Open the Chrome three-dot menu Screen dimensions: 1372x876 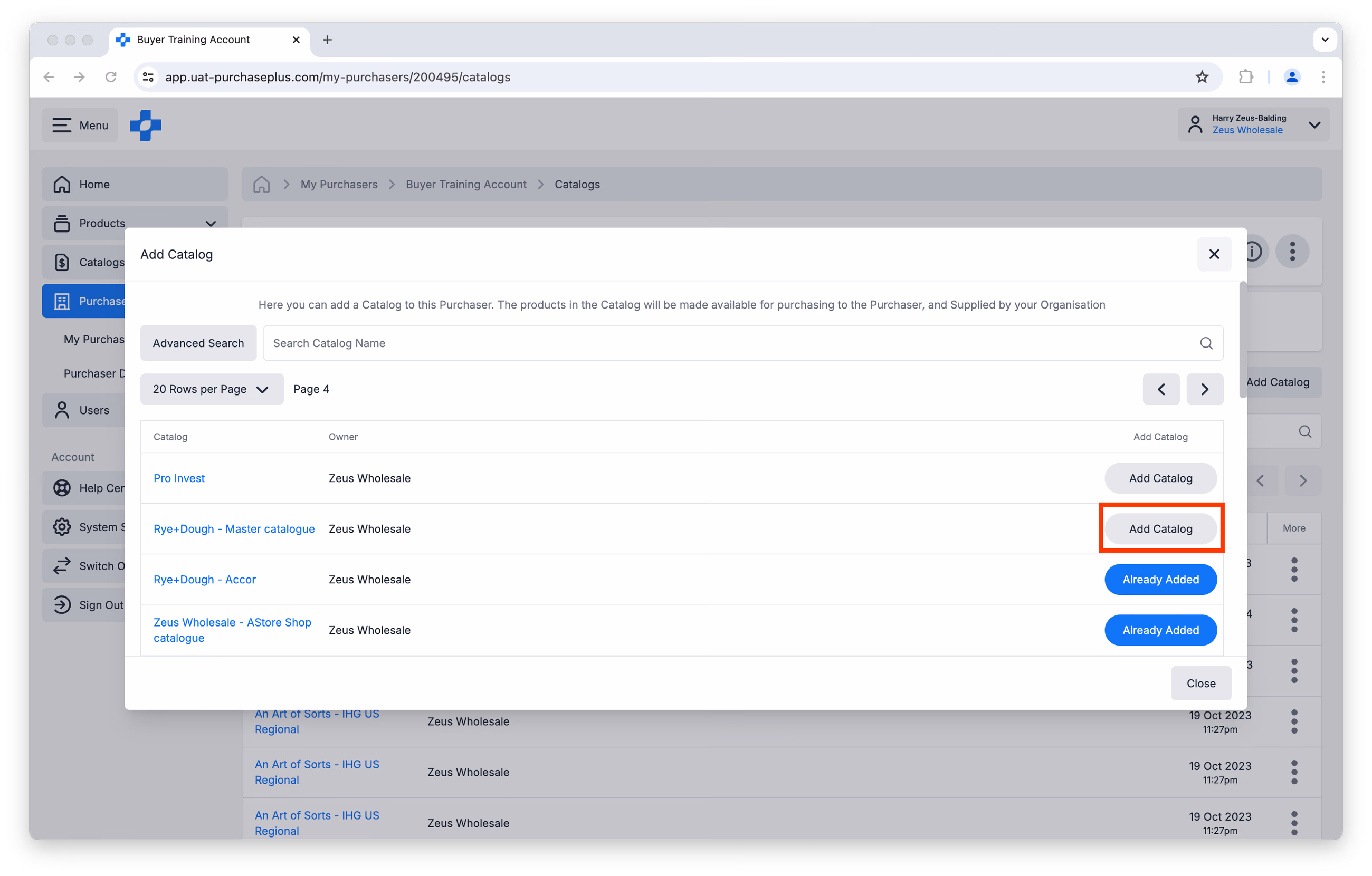pyautogui.click(x=1323, y=77)
